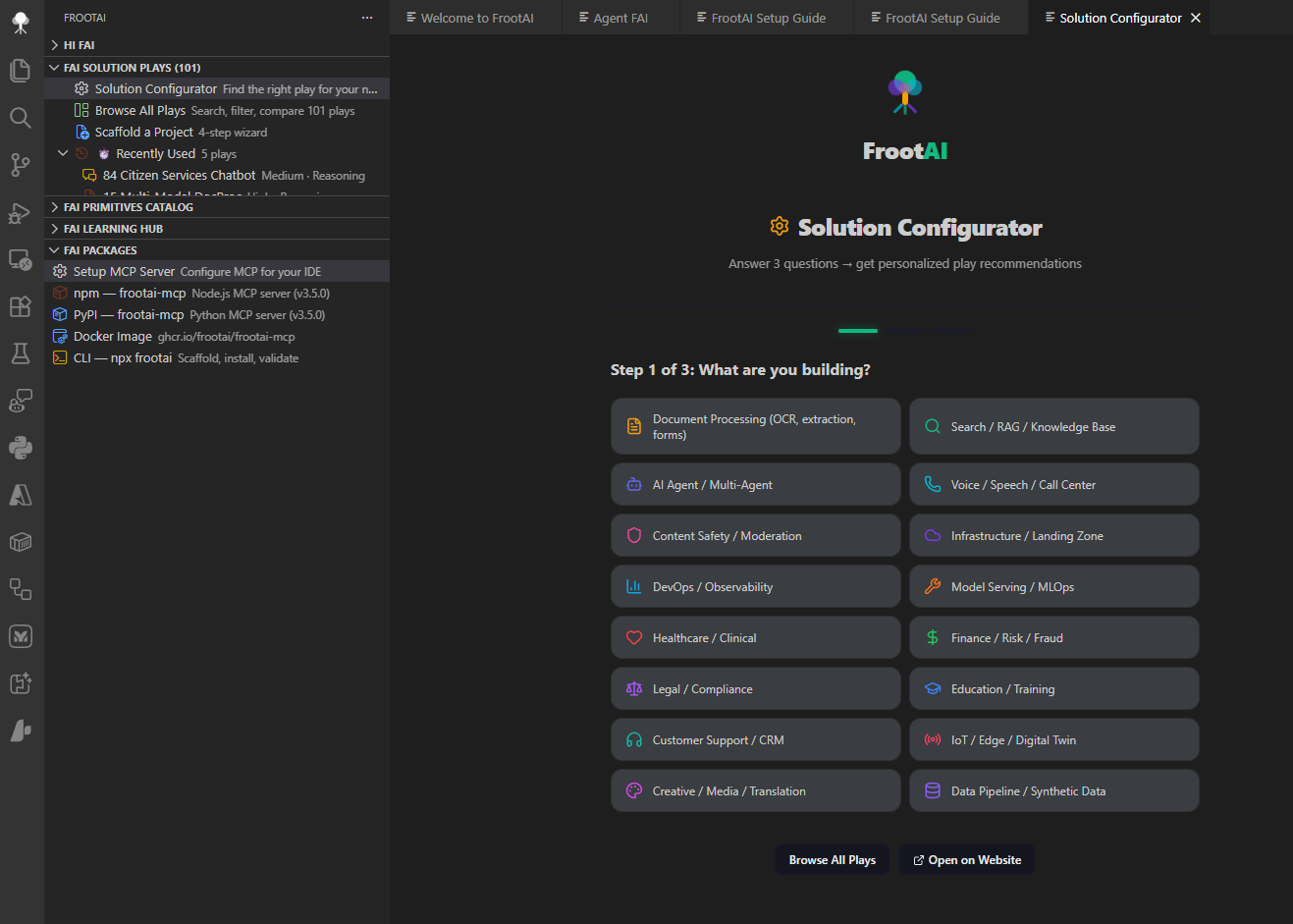Viewport: 1293px width, 924px height.
Task: Switch to the Welcome to FrootAI tab
Action: [x=476, y=18]
